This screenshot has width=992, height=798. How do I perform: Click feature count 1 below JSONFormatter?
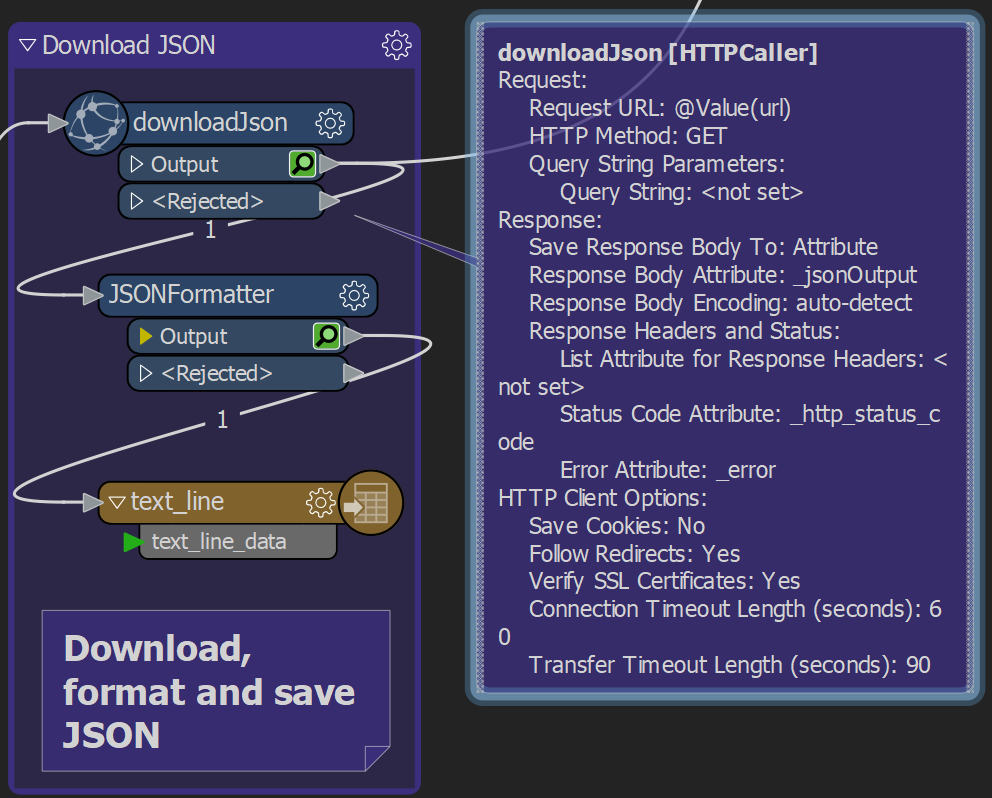tap(222, 420)
